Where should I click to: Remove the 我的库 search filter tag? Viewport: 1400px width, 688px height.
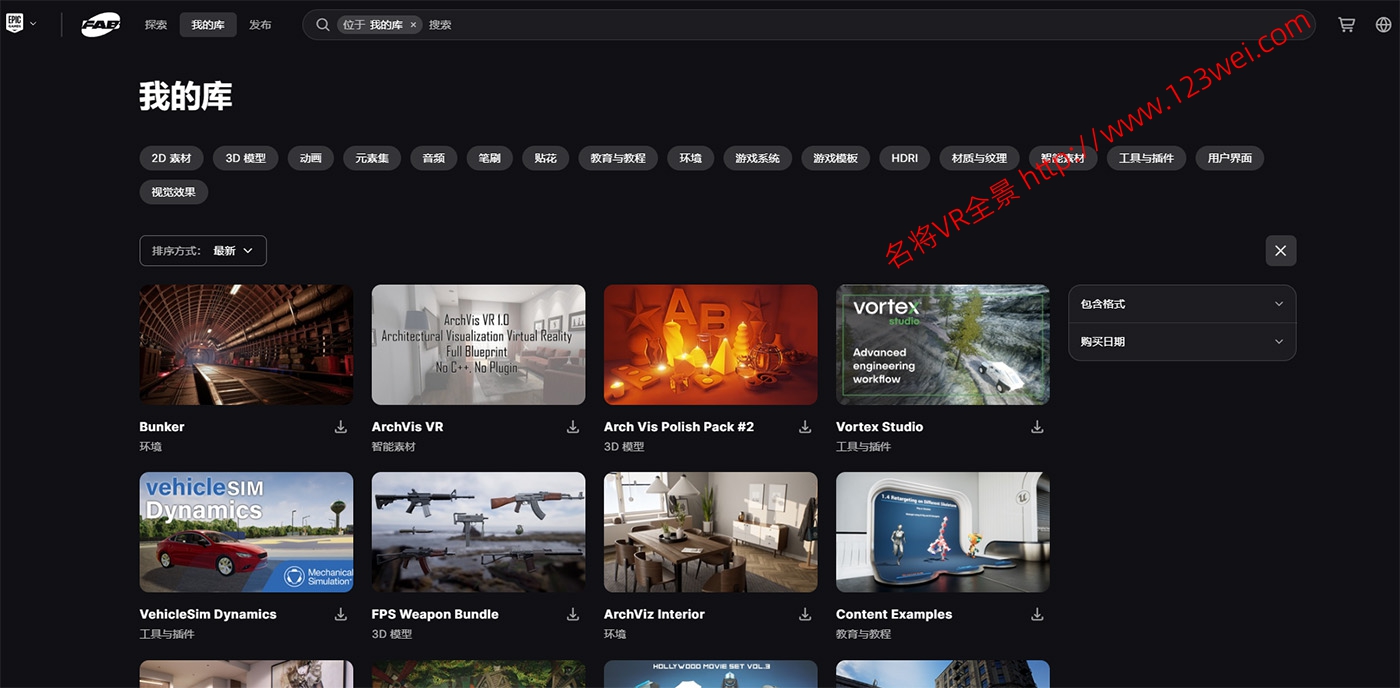click(413, 25)
